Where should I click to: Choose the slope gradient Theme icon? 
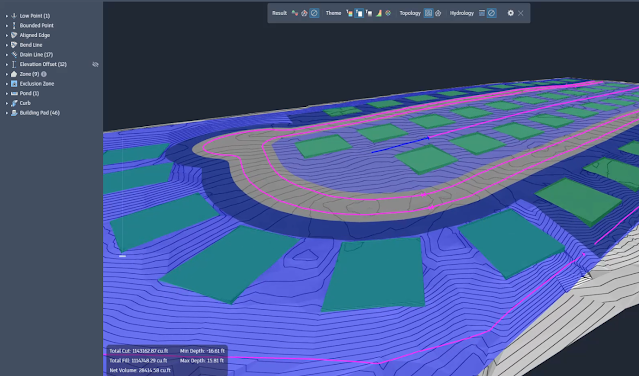pos(379,13)
